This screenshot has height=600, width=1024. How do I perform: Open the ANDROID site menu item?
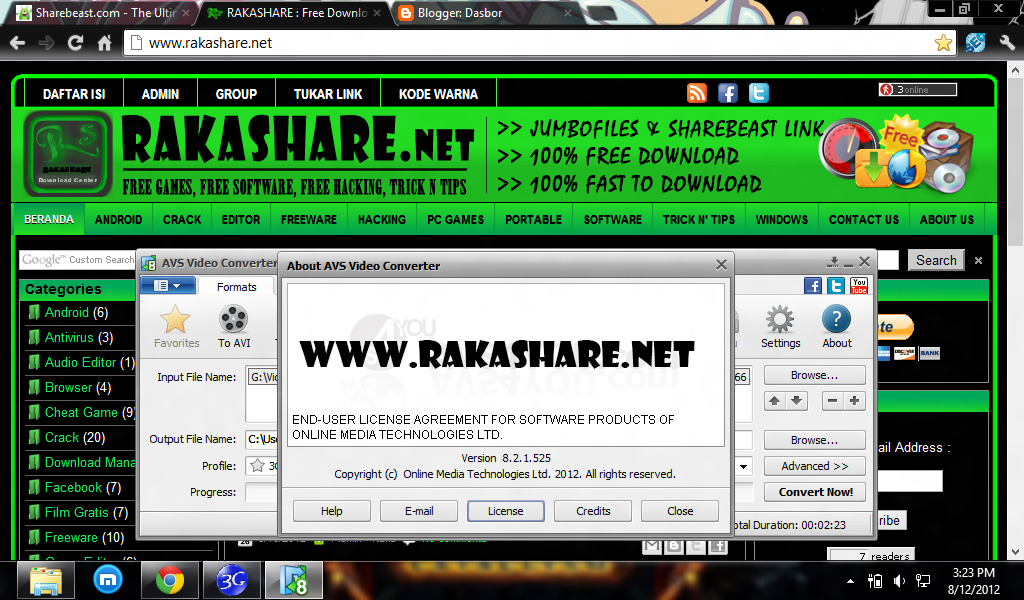[118, 219]
